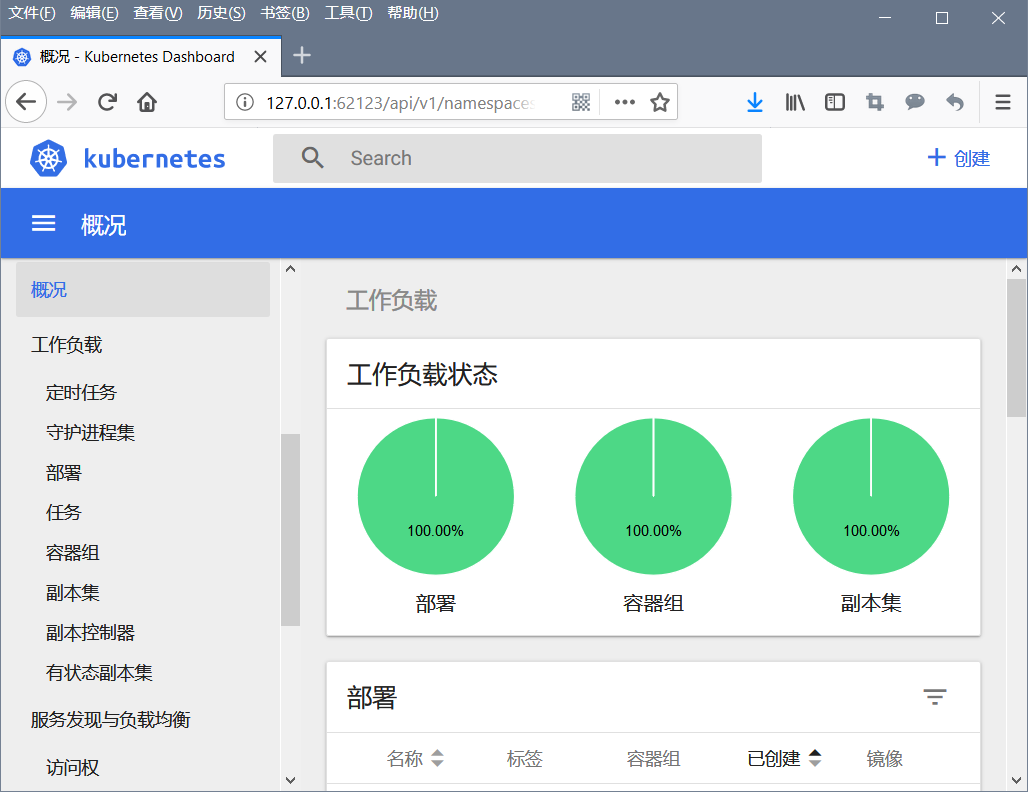This screenshot has width=1028, height=792.
Task: Open 服务发现与负载均衡 in the sidebar
Action: tap(110, 720)
